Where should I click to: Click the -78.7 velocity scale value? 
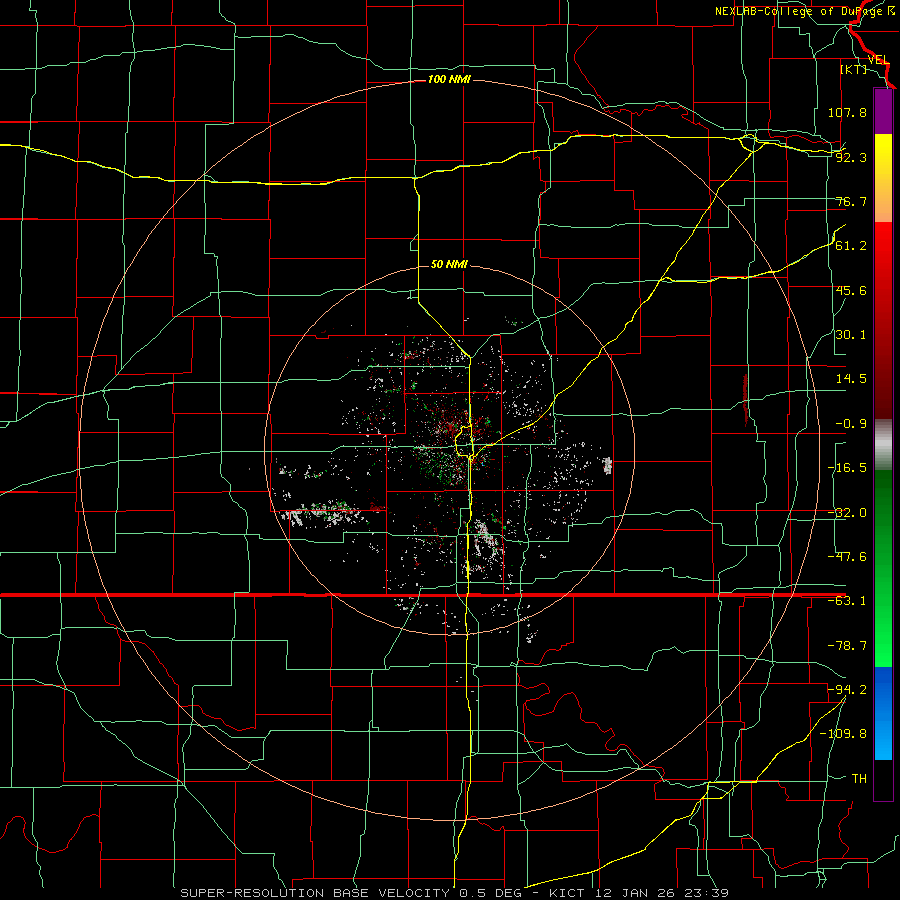[847, 646]
